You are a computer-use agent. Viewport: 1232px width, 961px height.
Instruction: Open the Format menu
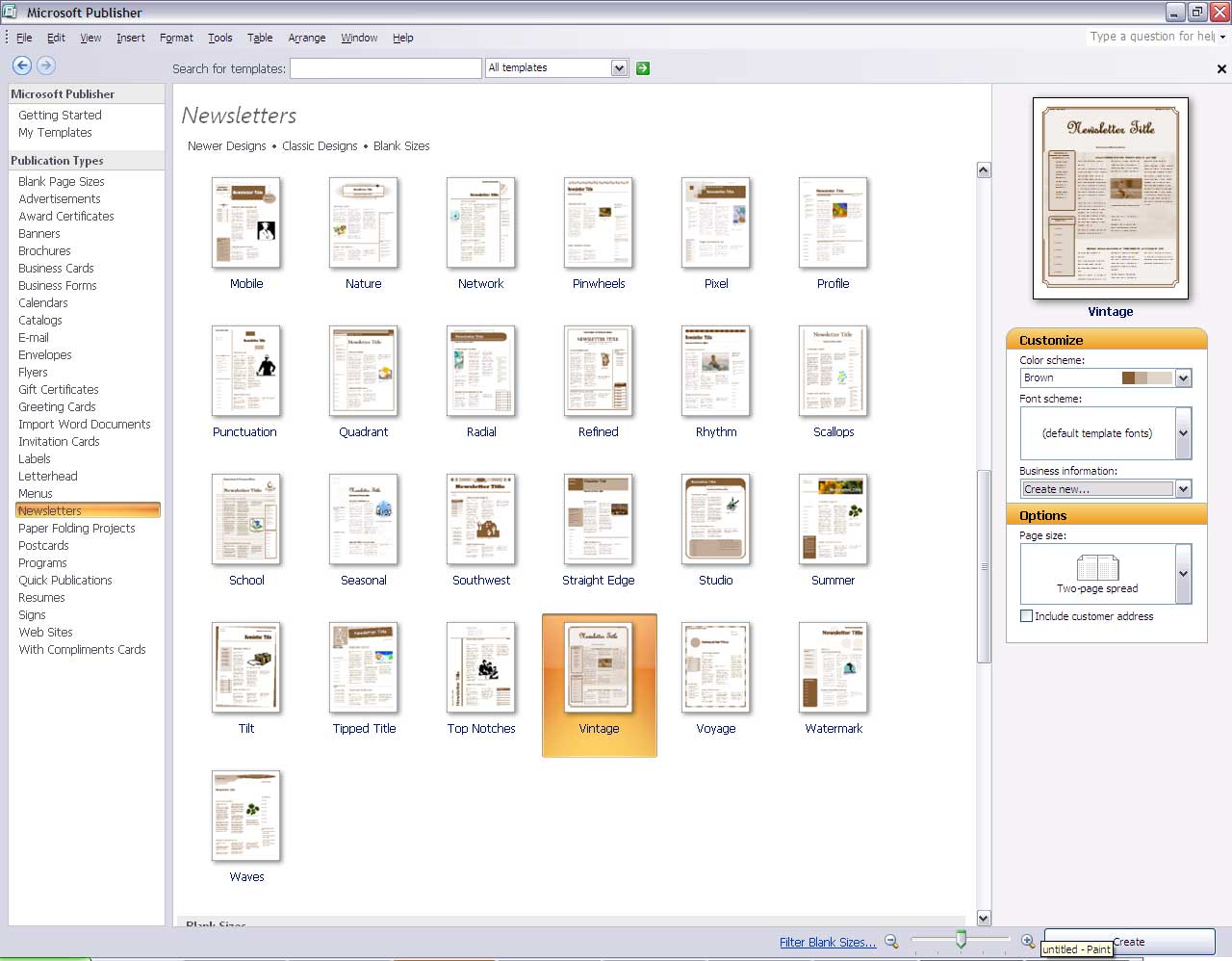[176, 38]
